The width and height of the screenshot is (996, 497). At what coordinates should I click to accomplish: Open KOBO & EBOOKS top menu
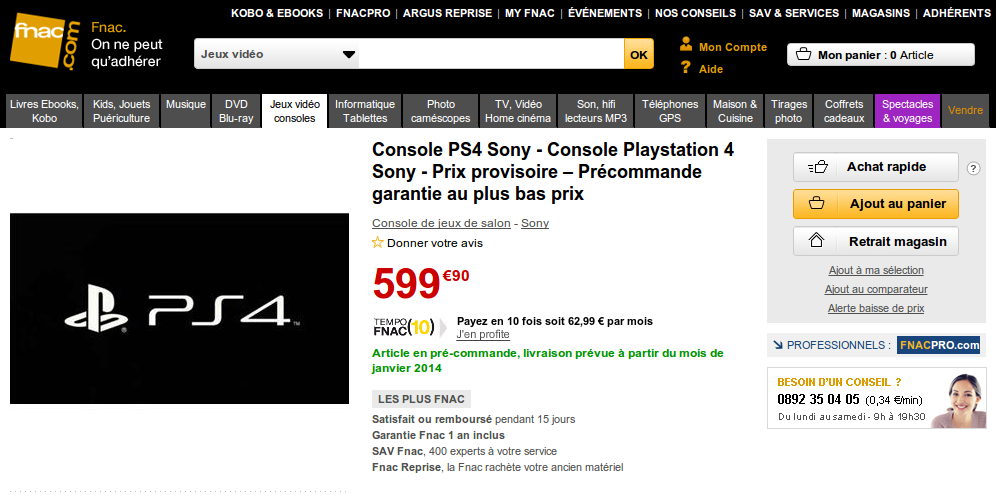(x=277, y=13)
